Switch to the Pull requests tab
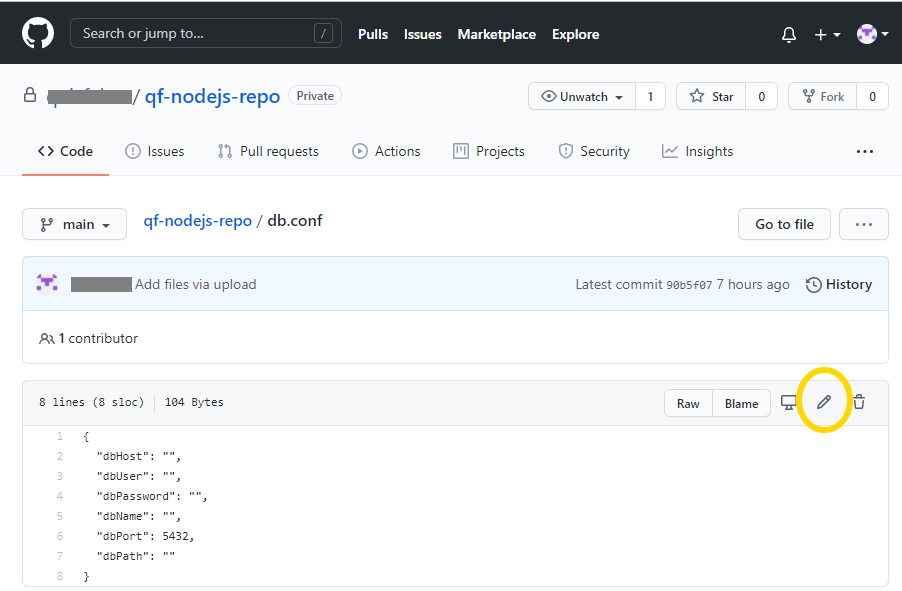Image resolution: width=902 pixels, height=591 pixels. tap(268, 152)
